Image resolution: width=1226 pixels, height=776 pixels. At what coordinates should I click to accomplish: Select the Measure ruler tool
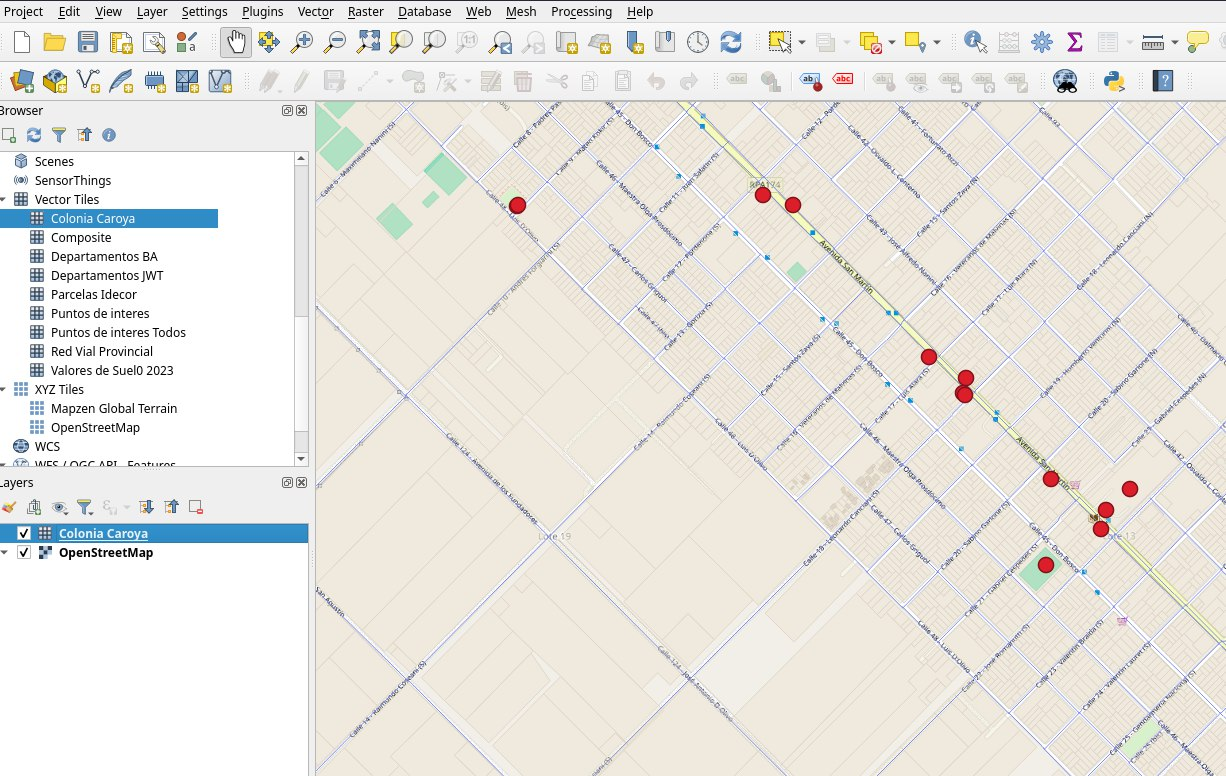[x=1152, y=42]
